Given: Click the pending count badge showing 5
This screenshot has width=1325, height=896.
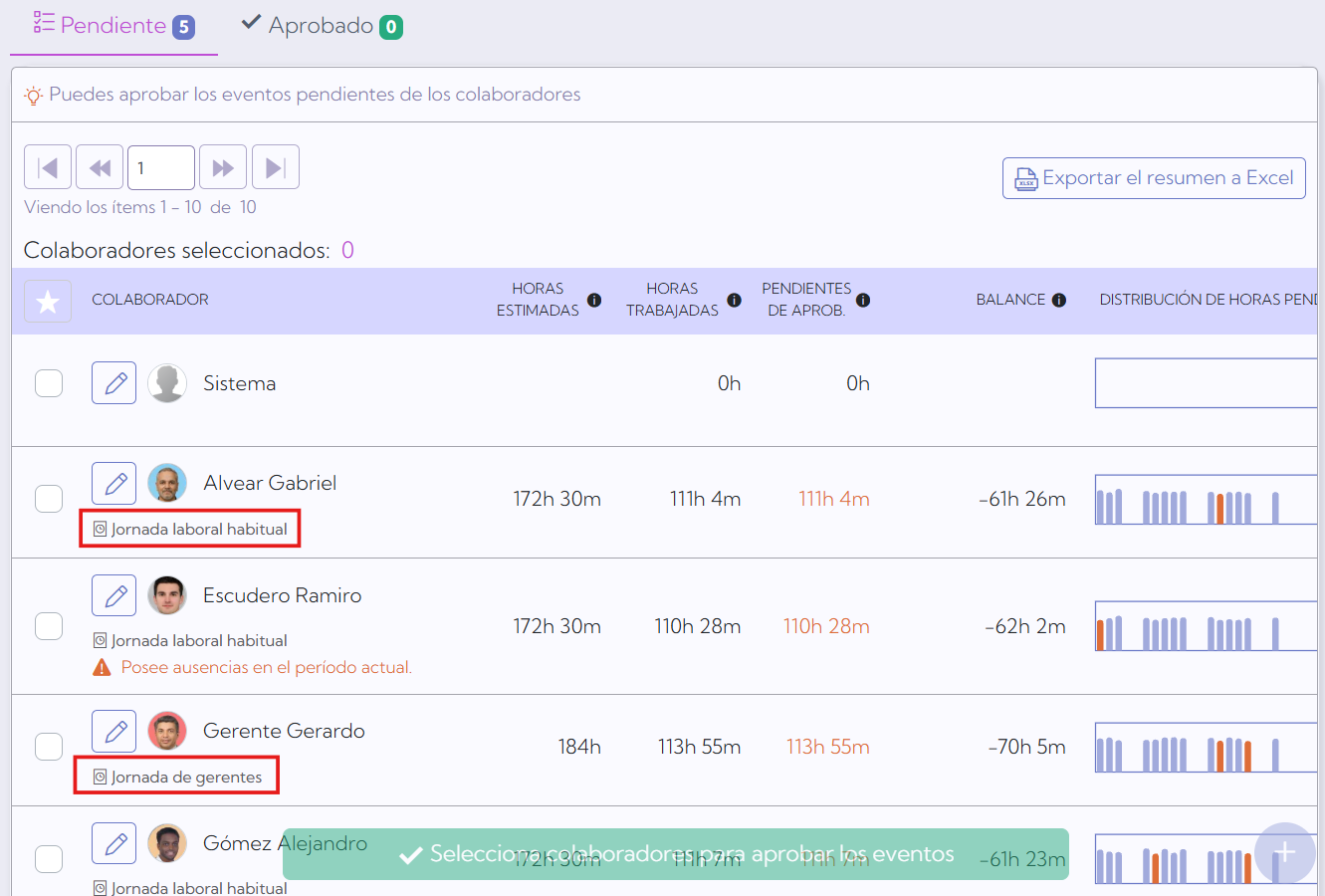Looking at the screenshot, I should tap(183, 27).
